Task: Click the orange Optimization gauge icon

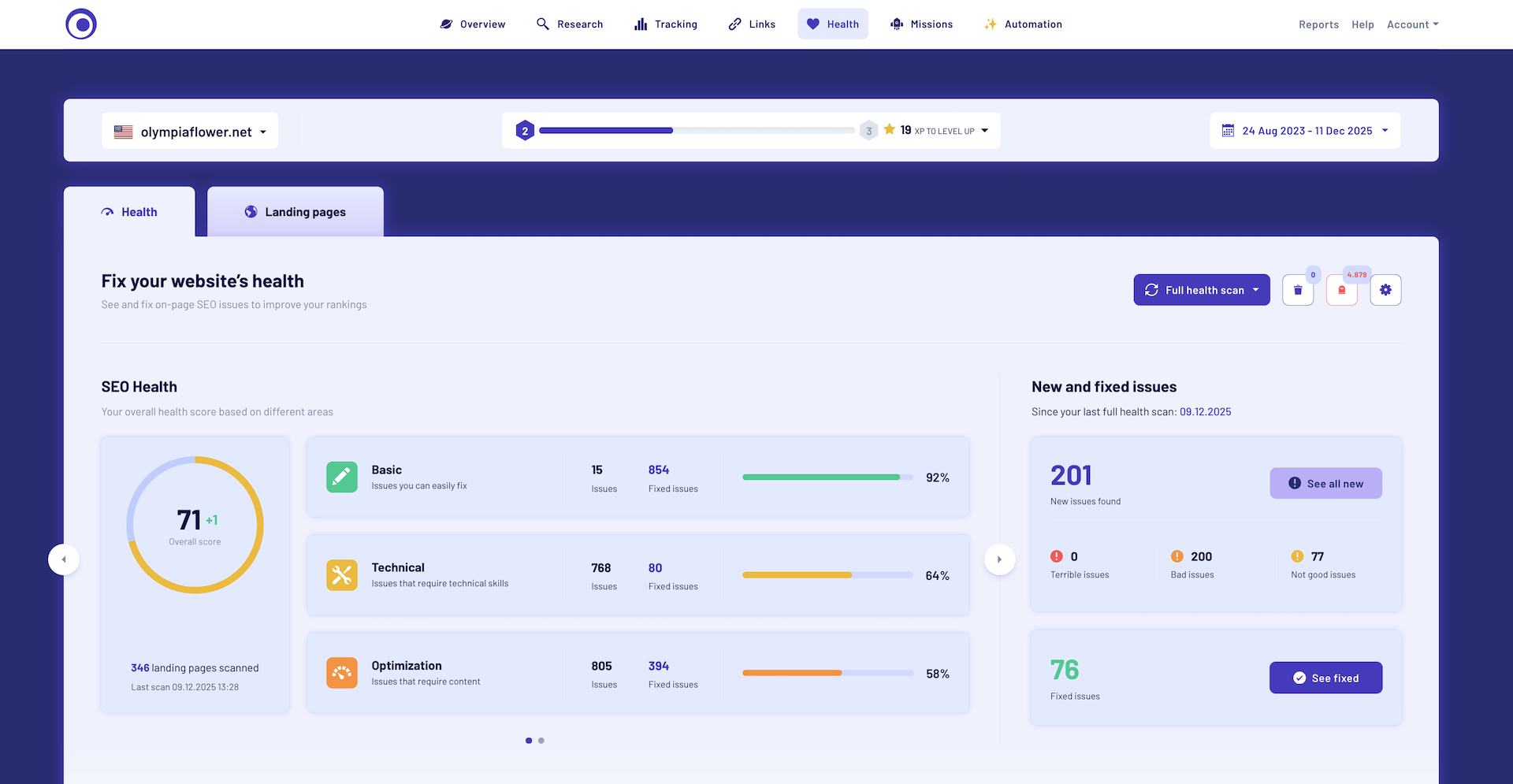Action: click(341, 673)
